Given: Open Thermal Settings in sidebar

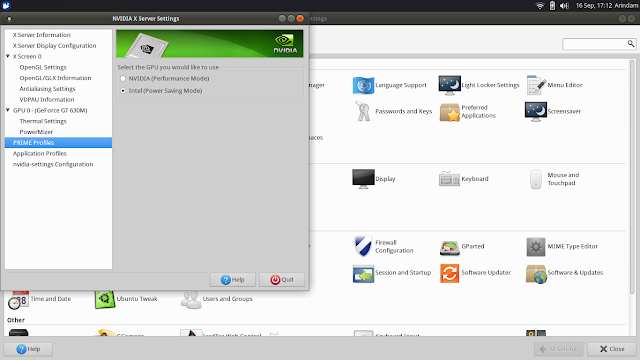Looking at the screenshot, I should tap(43, 121).
